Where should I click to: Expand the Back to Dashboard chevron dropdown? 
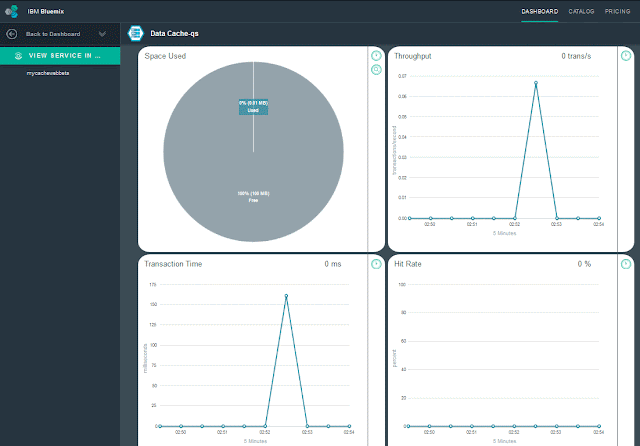pyautogui.click(x=102, y=34)
